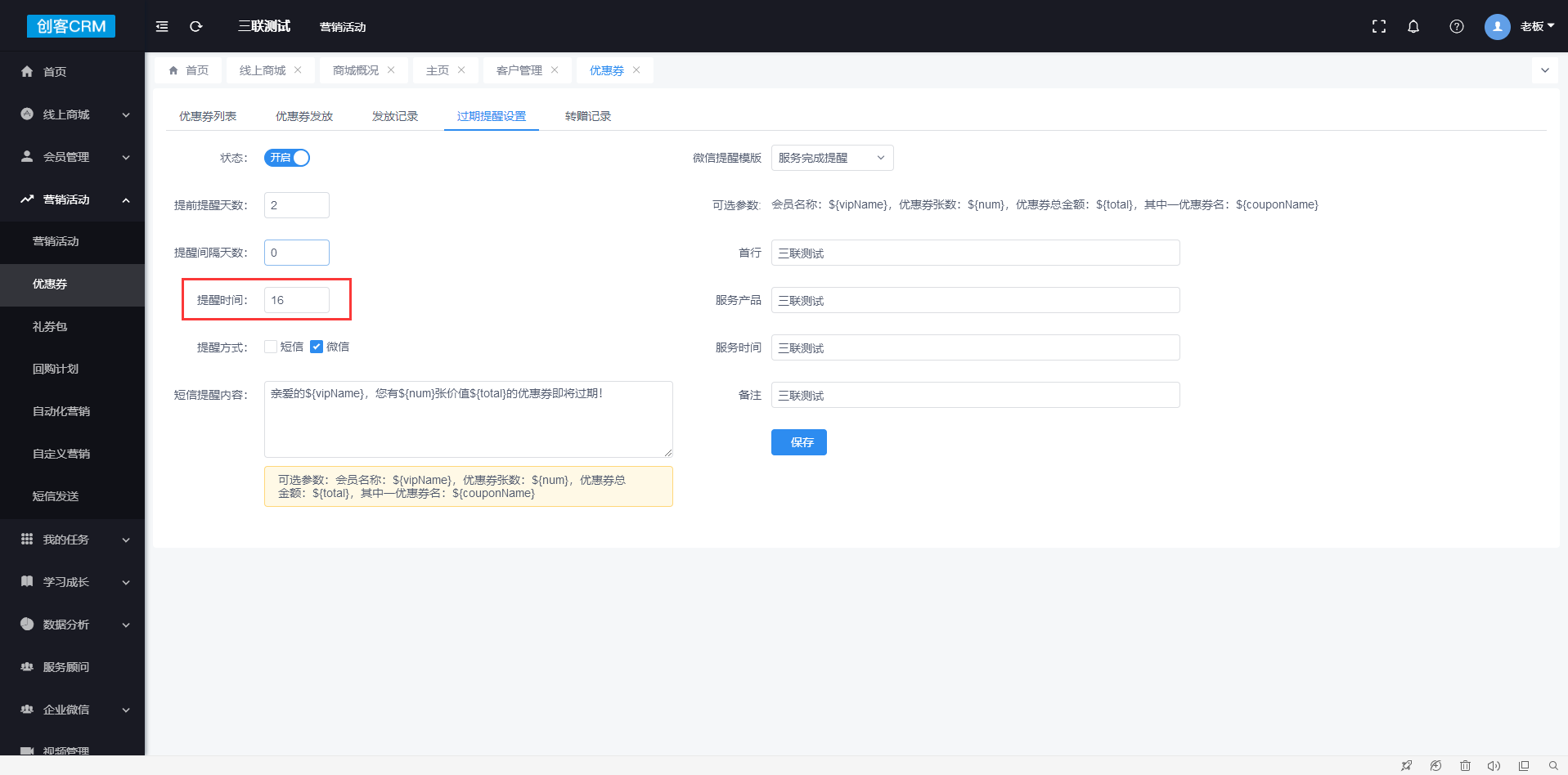The width and height of the screenshot is (1568, 775).
Task: Expand the 学习成长 sidebar menu
Action: (126, 583)
